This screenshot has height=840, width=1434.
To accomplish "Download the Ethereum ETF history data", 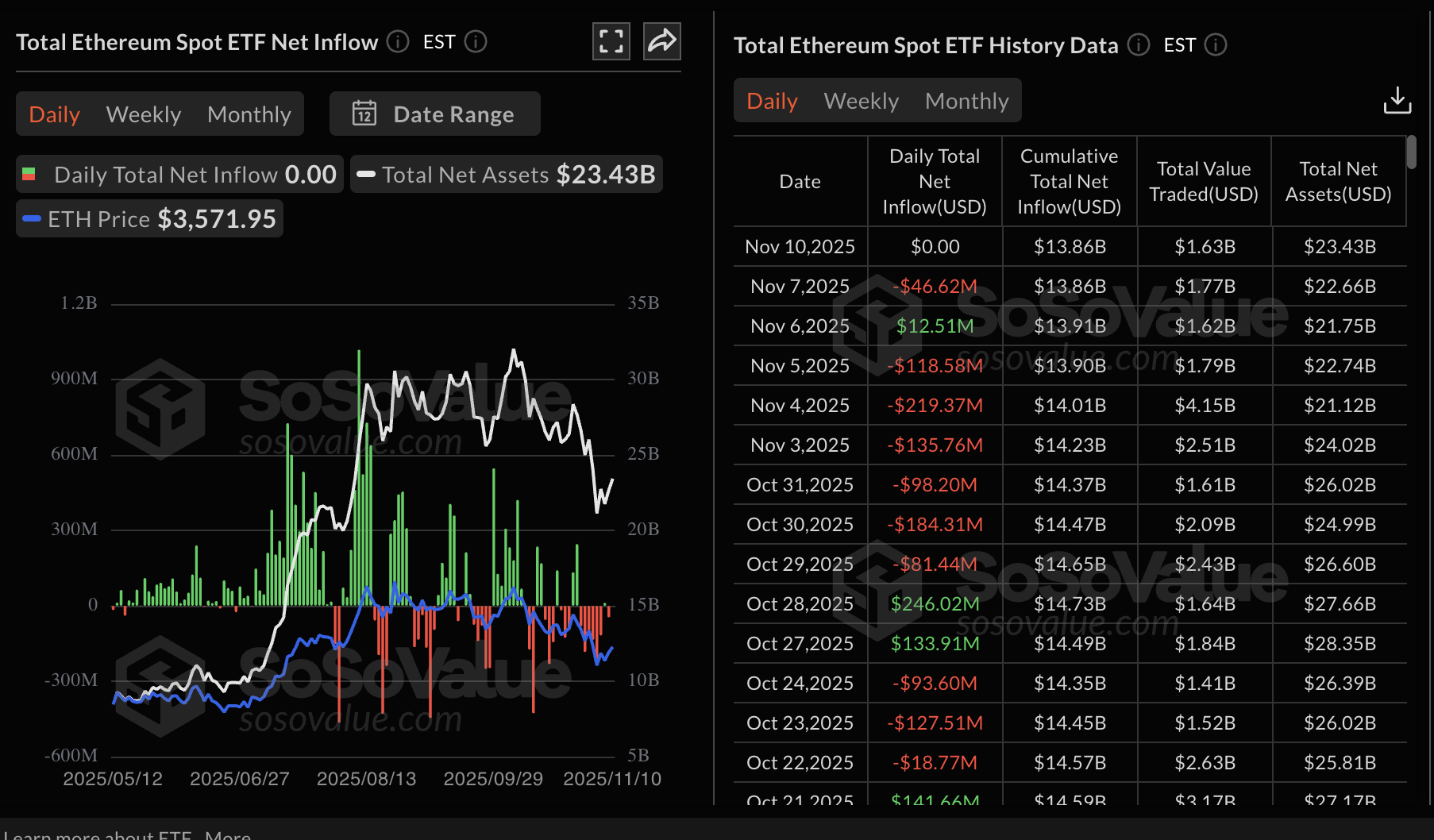I will click(x=1397, y=100).
